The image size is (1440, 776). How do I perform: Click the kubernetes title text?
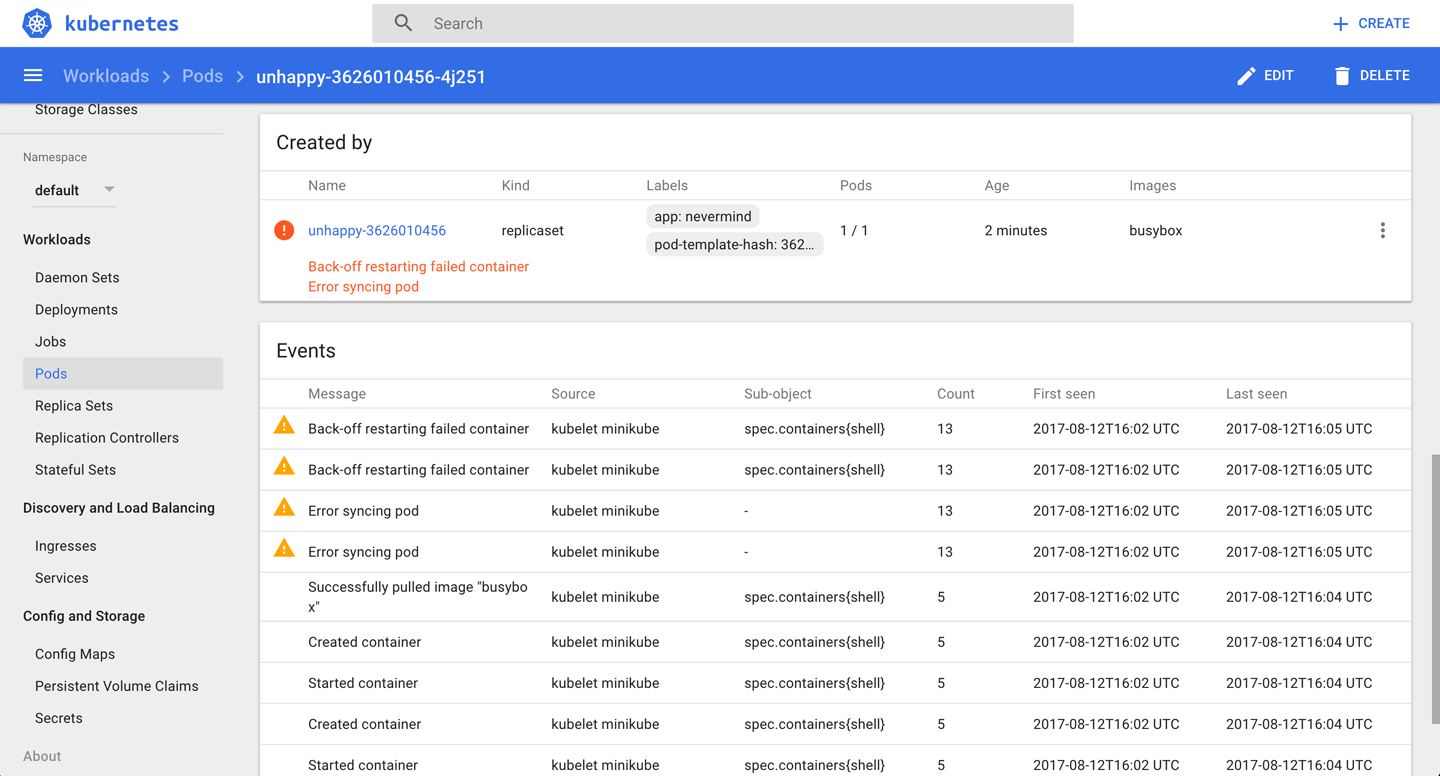click(122, 23)
